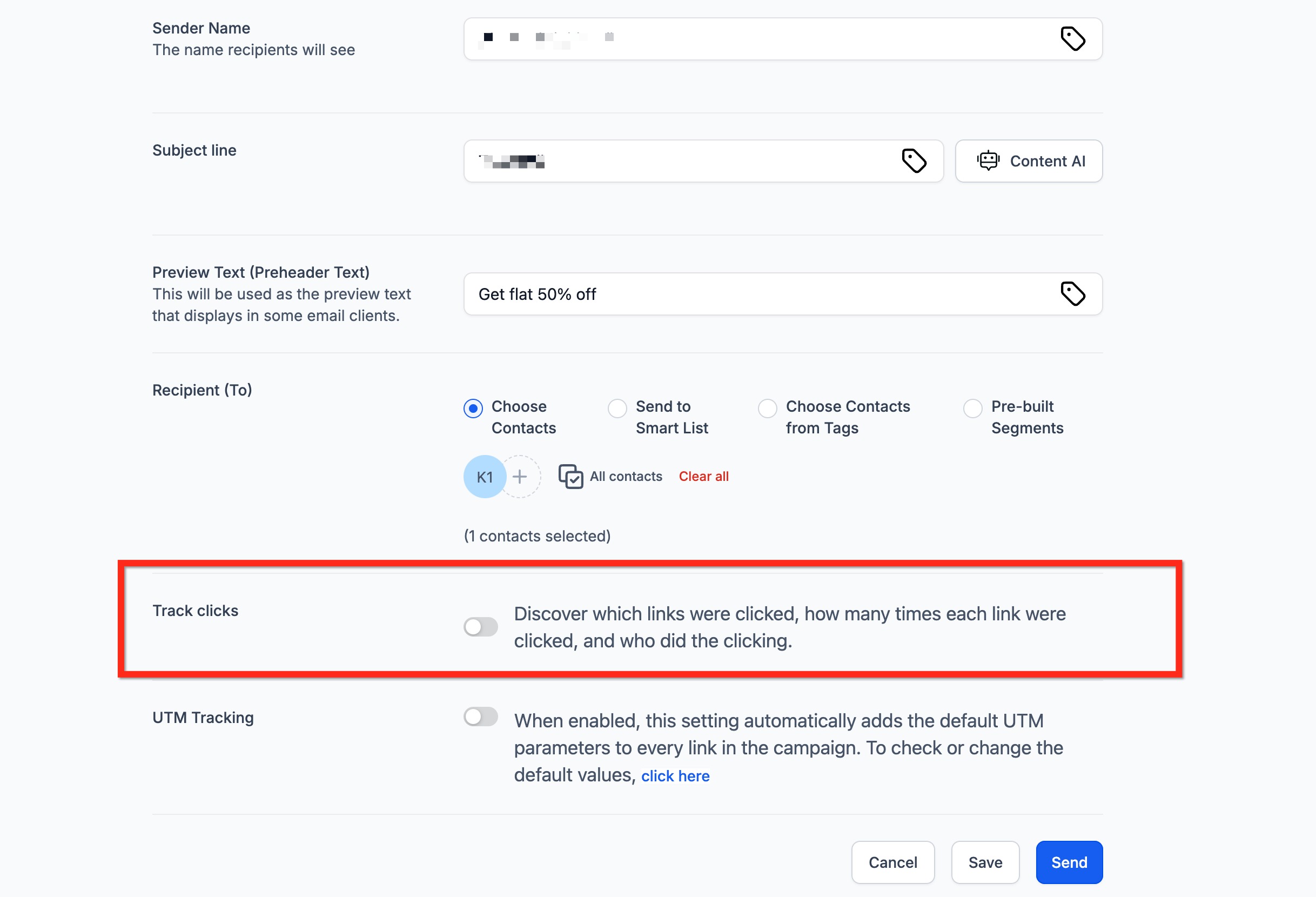Click the tag icon in Preview Text field
The height and width of the screenshot is (897, 1316).
tap(1072, 294)
